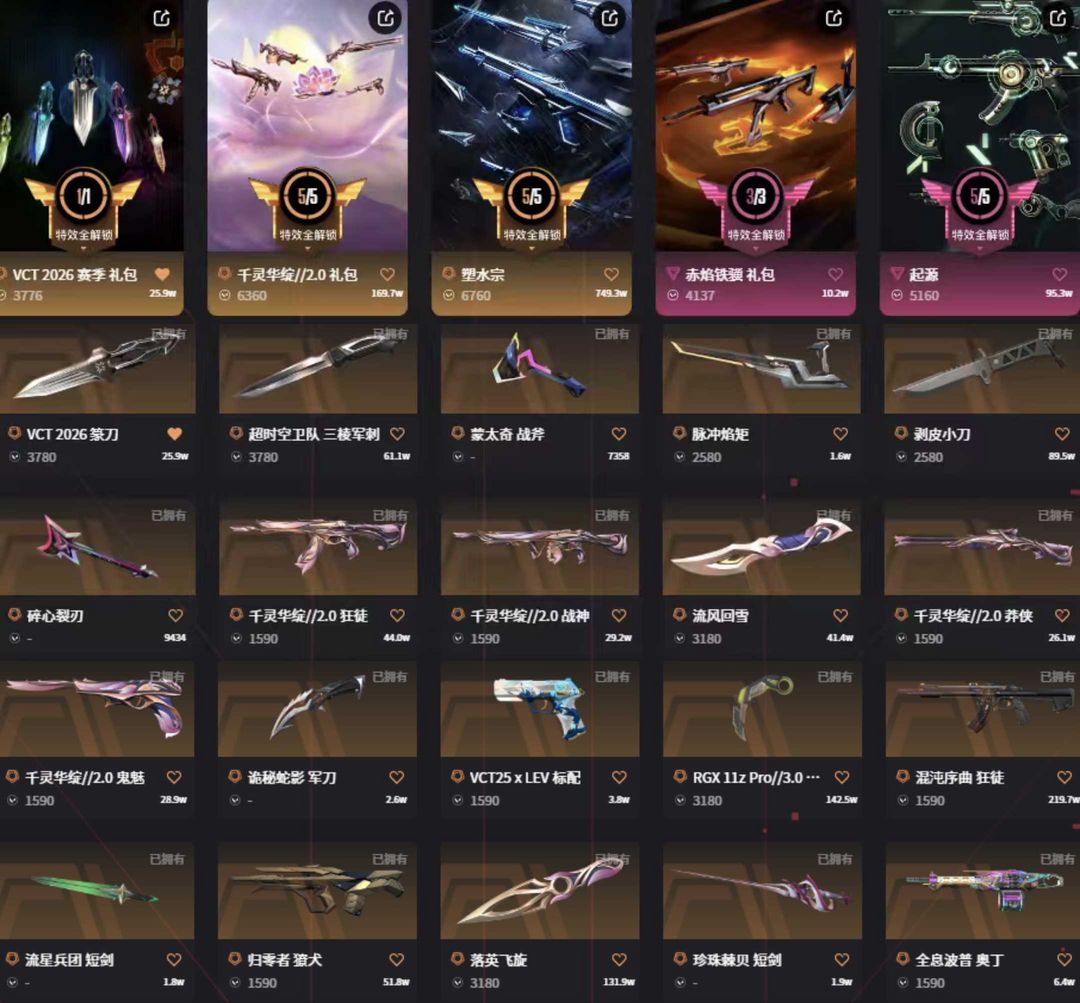Open the 全息波普 奥丁 item name
Viewport: 1080px width, 1003px height.
[x=959, y=960]
